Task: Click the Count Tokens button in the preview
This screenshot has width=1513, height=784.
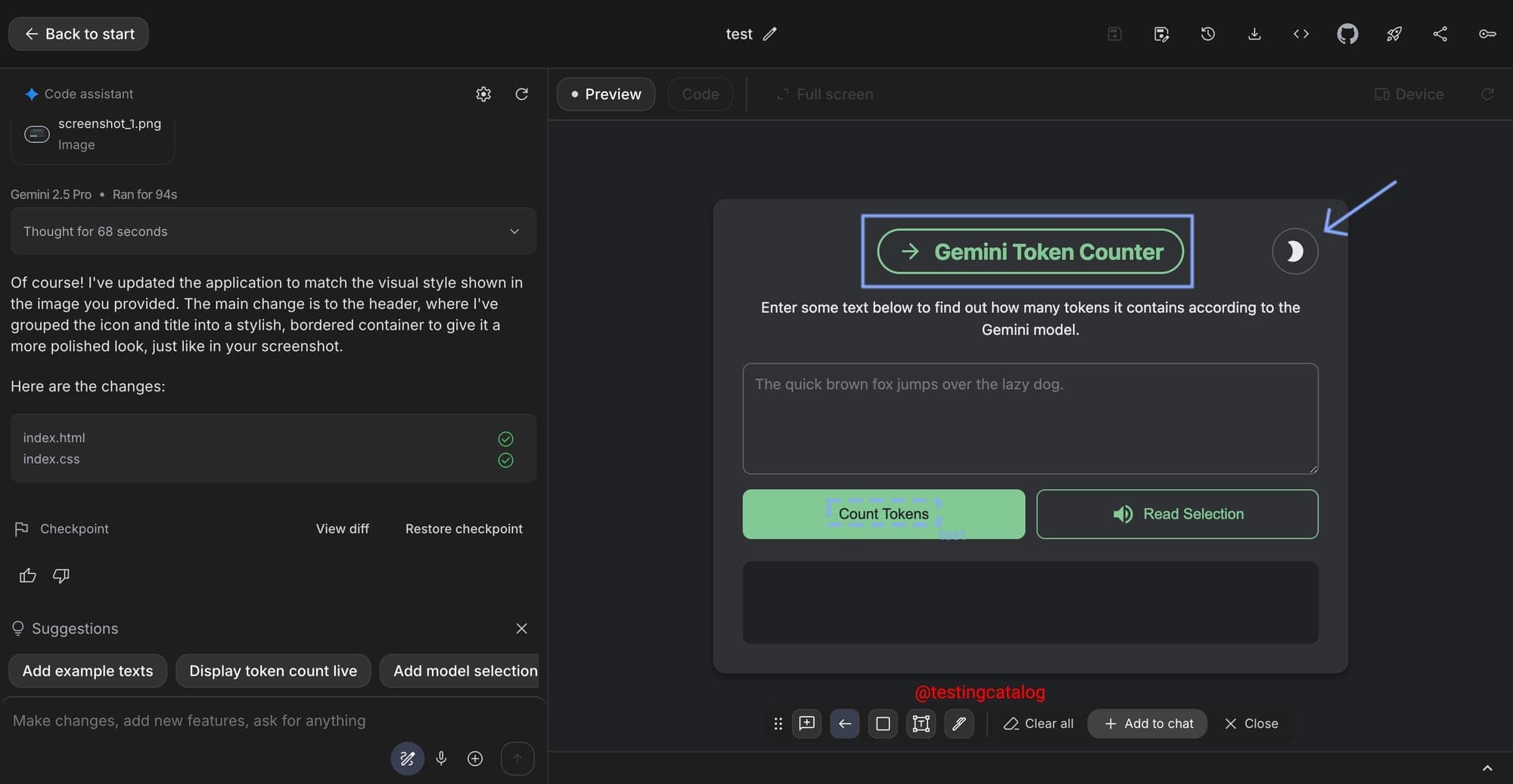Action: 883,514
